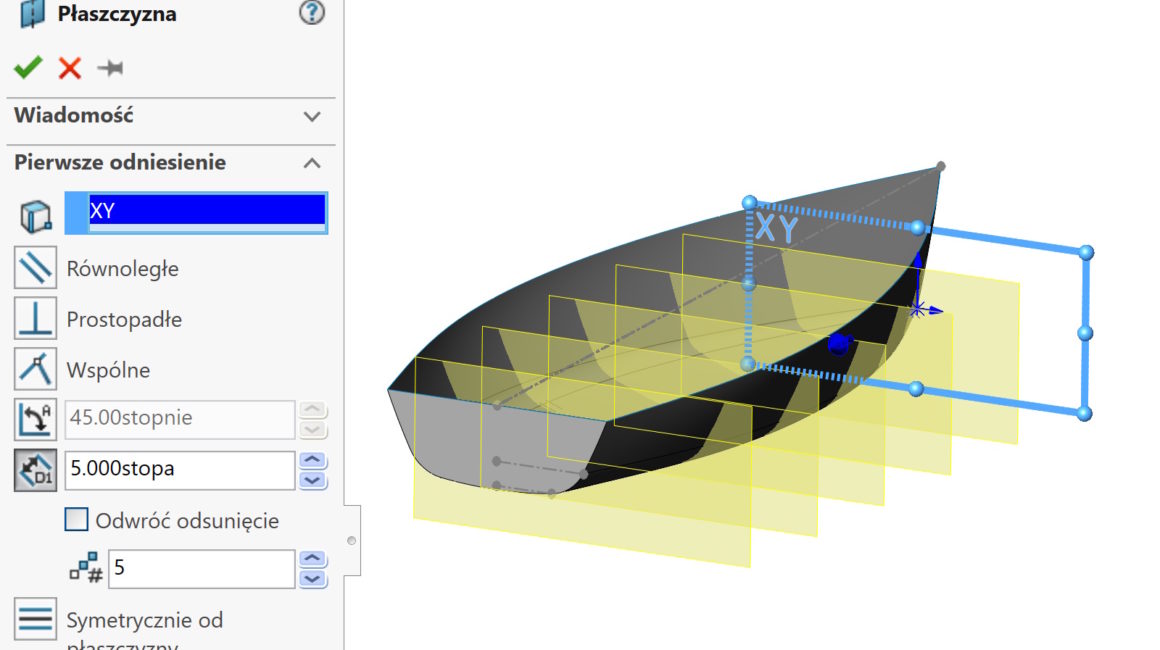The width and height of the screenshot is (1160, 650).
Task: Collapse the Pierwsze odniesienie section
Action: 312,163
